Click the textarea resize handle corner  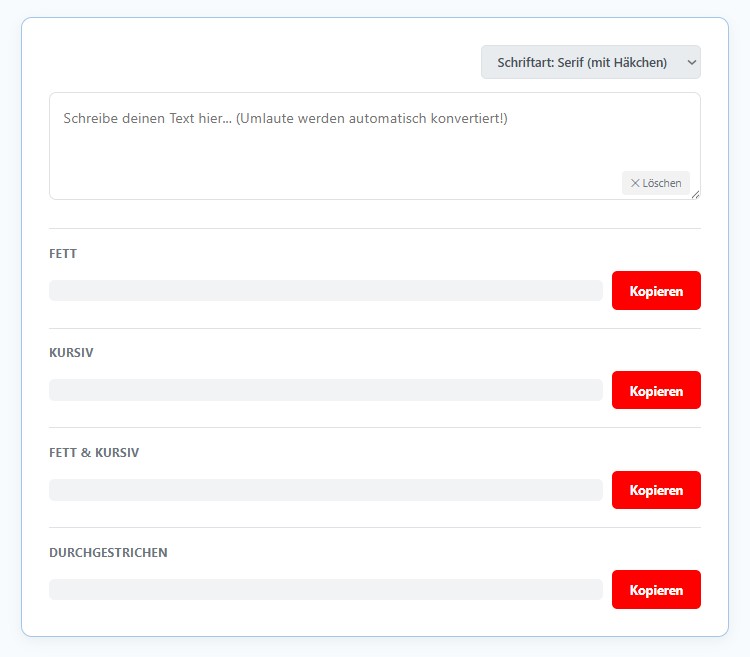(x=695, y=195)
